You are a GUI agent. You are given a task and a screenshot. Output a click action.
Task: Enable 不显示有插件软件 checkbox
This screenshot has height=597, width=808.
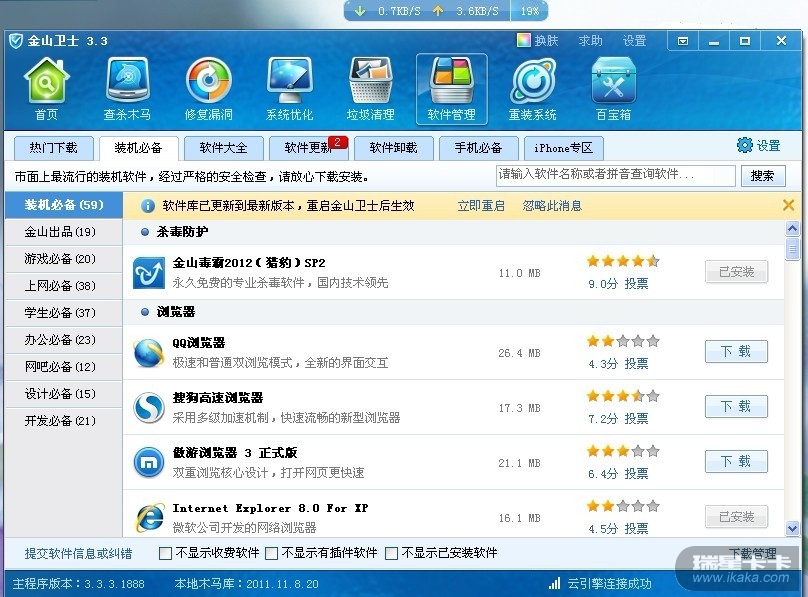(271, 553)
